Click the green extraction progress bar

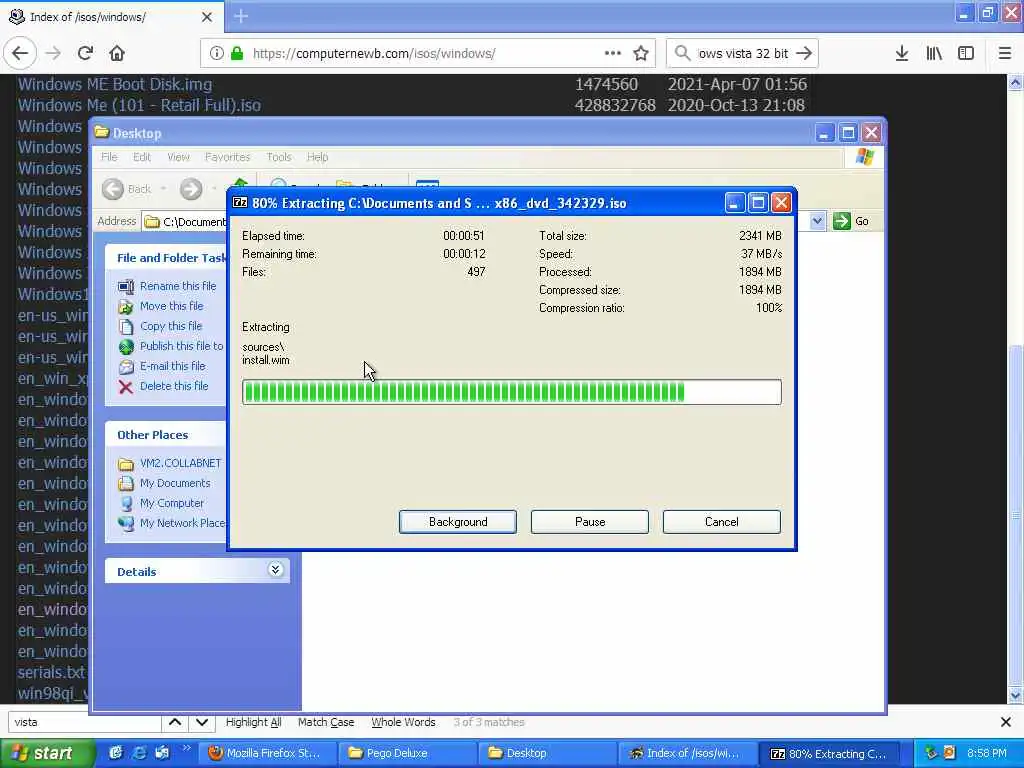pyautogui.click(x=511, y=392)
